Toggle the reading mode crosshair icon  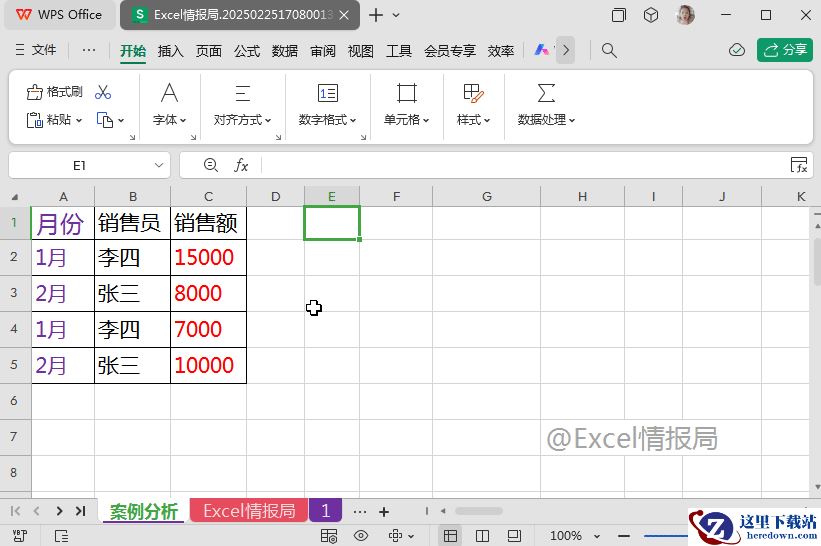[395, 536]
